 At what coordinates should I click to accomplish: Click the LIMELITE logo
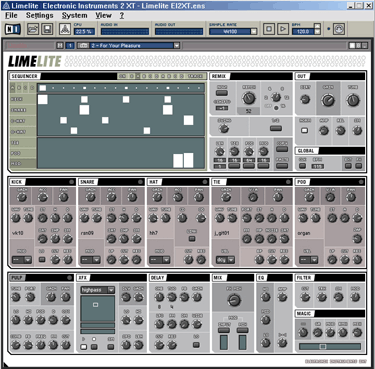tap(34, 61)
